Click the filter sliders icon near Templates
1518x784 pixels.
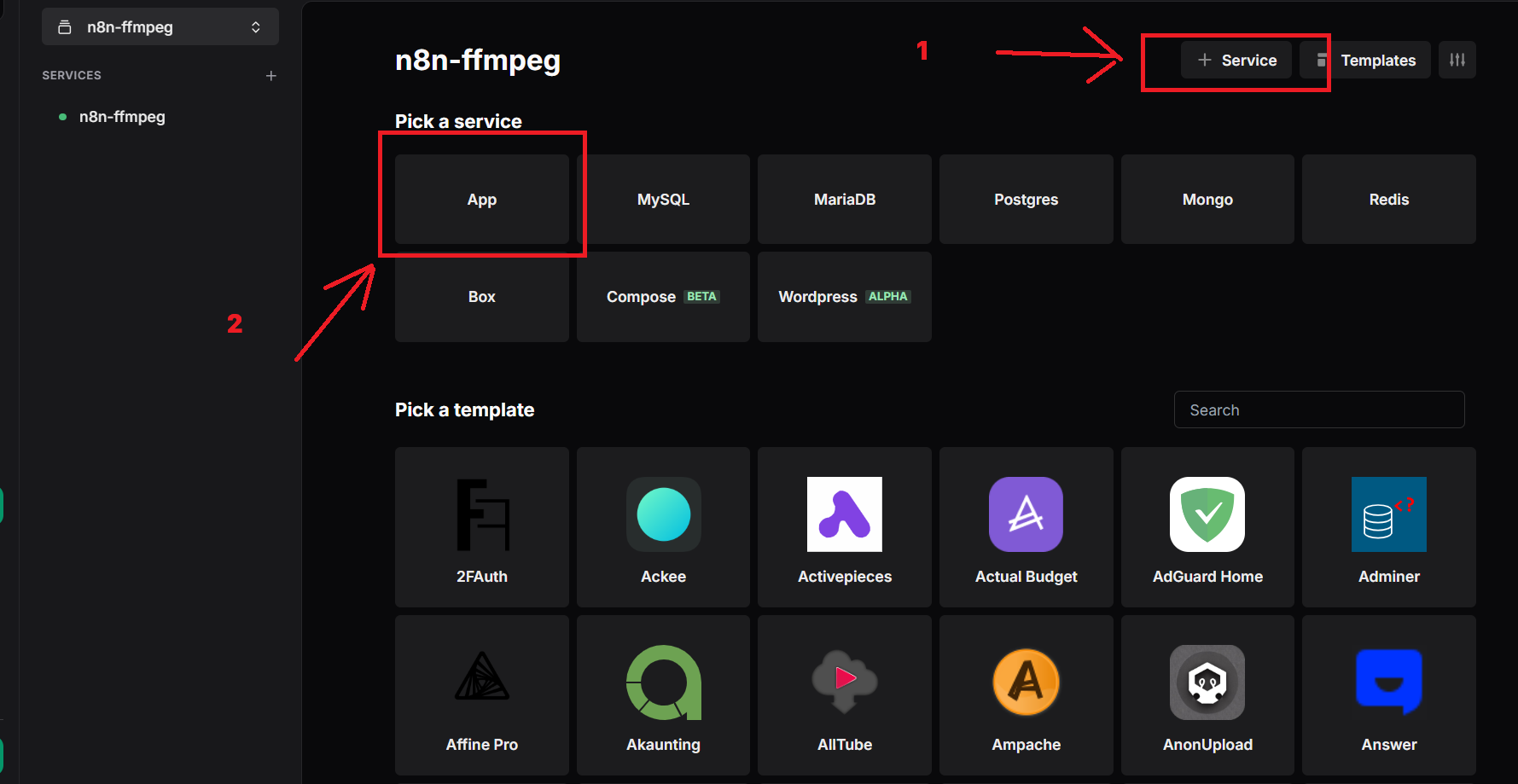(1457, 60)
